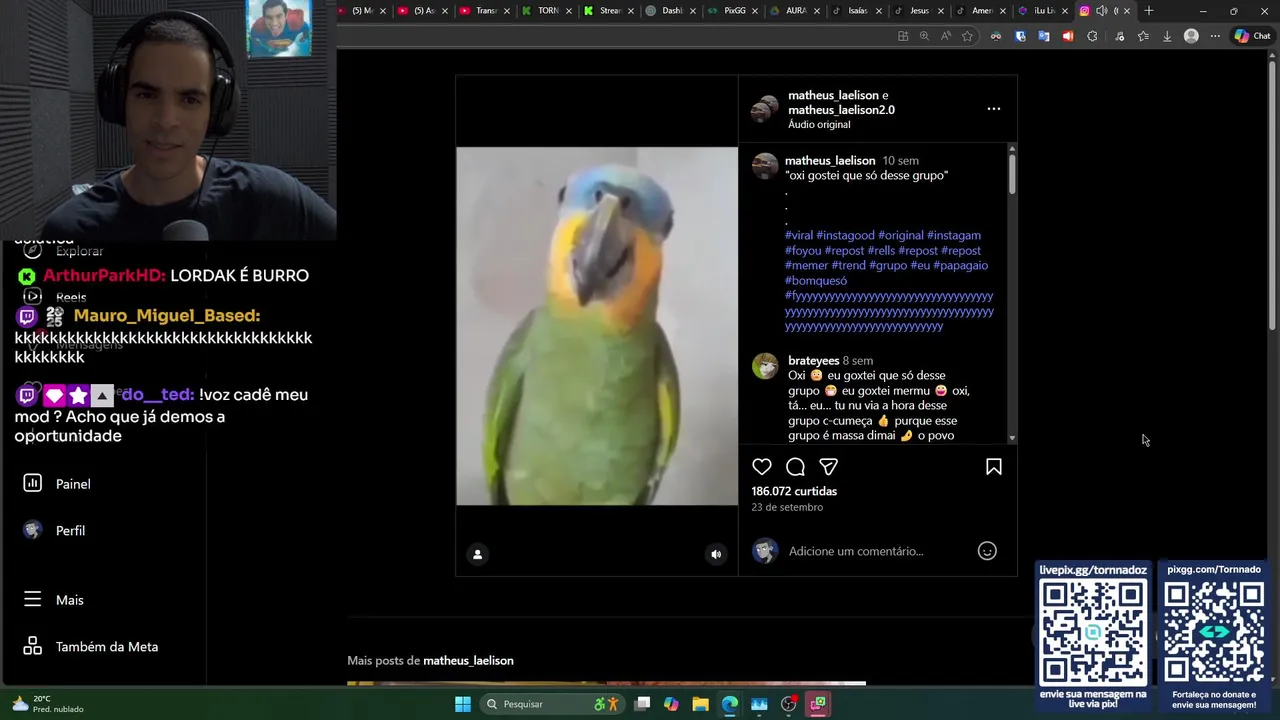Mute the Instagram tab via speaker icon

coord(1101,11)
